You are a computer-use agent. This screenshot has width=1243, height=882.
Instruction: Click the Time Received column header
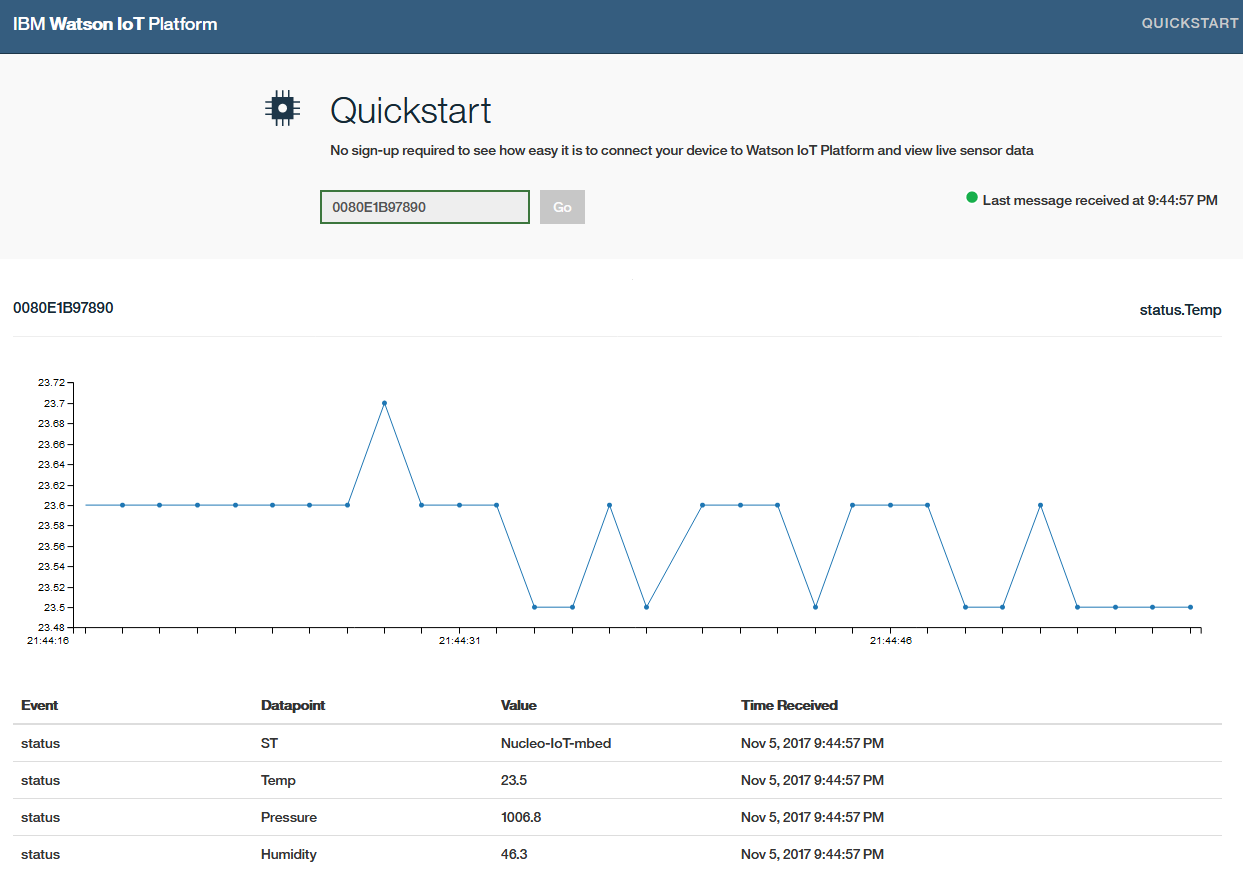click(789, 705)
